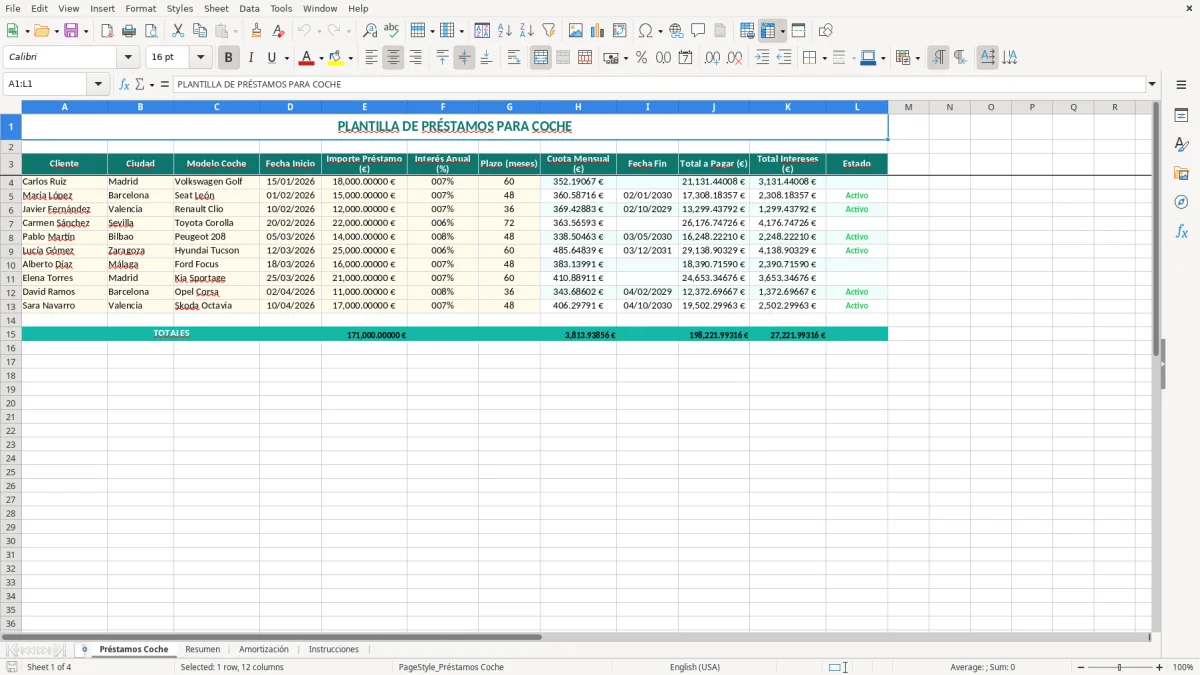Viewport: 1200px width, 675px height.
Task: Click Clear Direct Formatting icon
Action: coord(278,31)
